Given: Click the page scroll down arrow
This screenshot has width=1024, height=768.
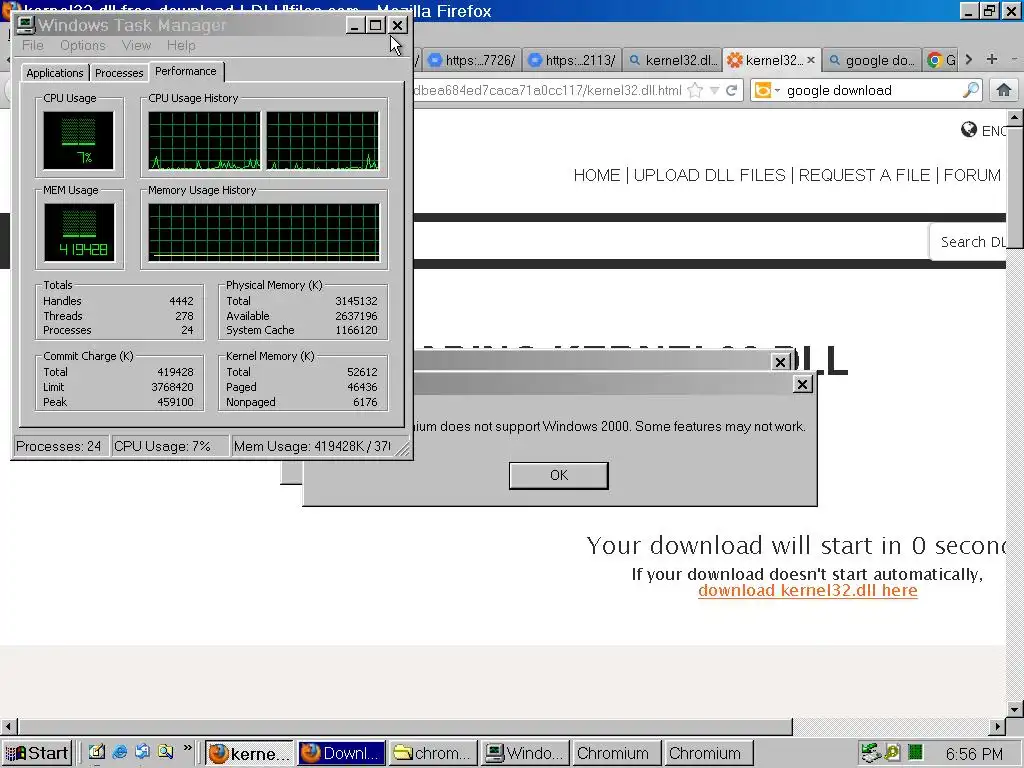Looking at the screenshot, I should pos(1014,709).
